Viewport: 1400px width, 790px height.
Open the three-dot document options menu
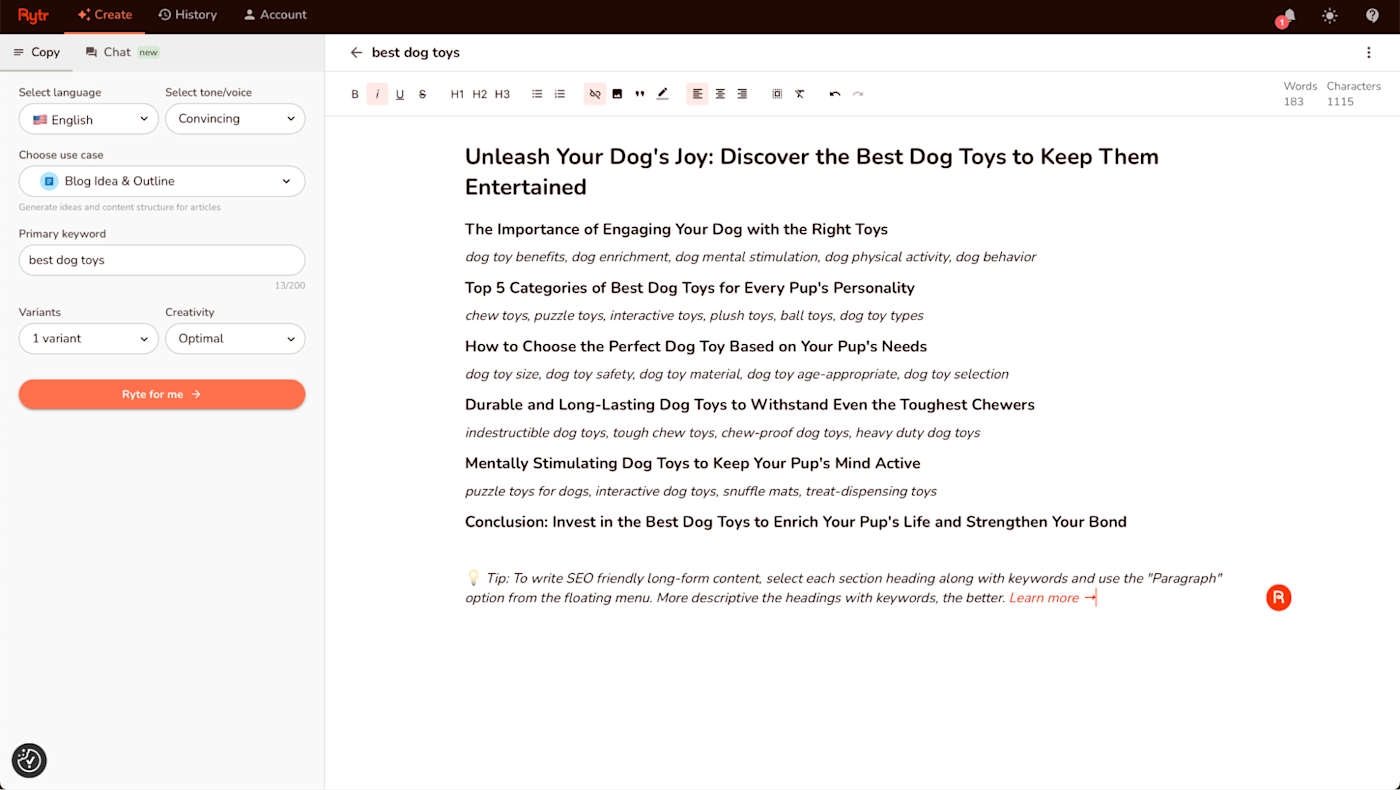tap(1369, 53)
